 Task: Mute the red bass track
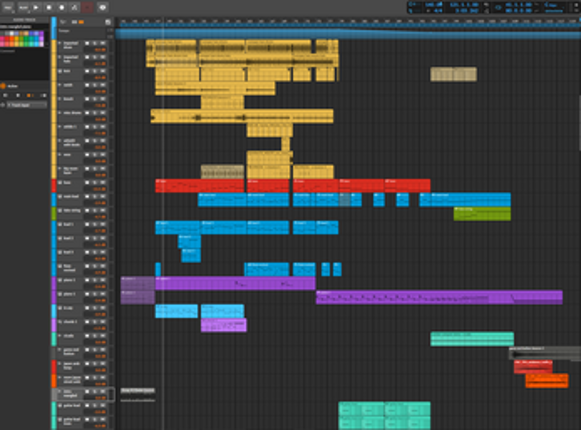coord(87,183)
